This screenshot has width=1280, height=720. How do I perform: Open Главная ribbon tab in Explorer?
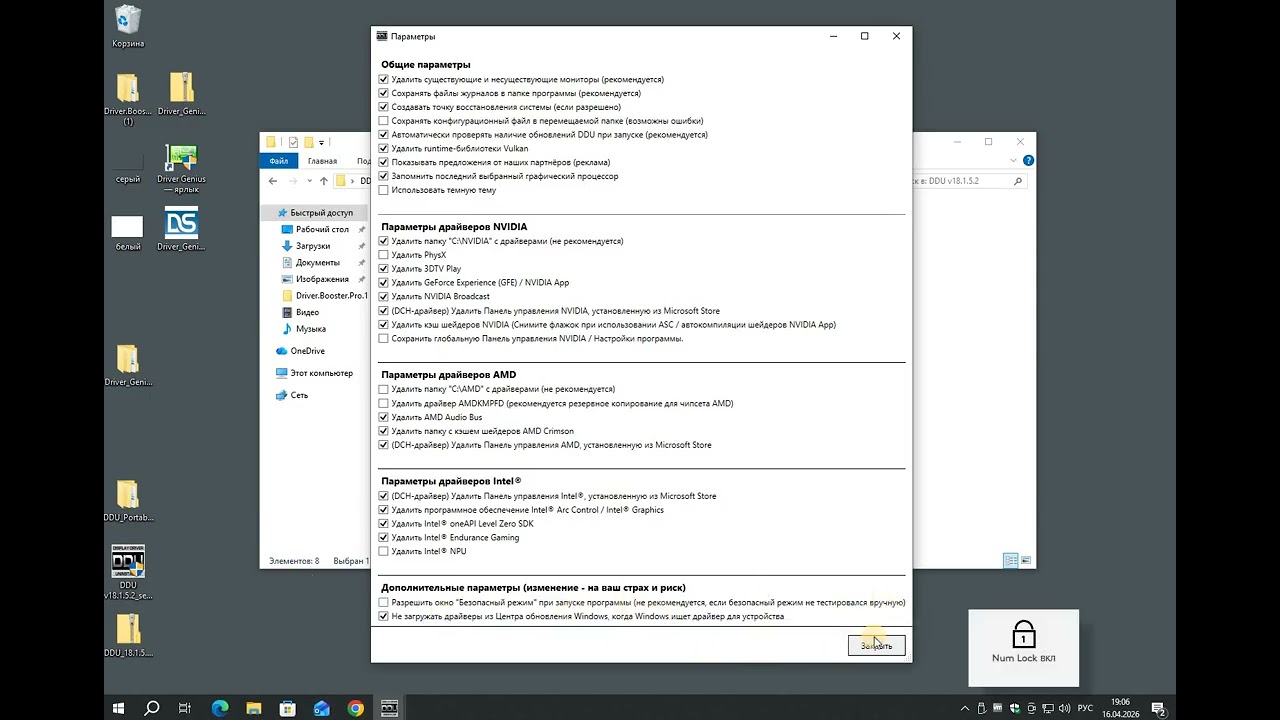[x=322, y=161]
